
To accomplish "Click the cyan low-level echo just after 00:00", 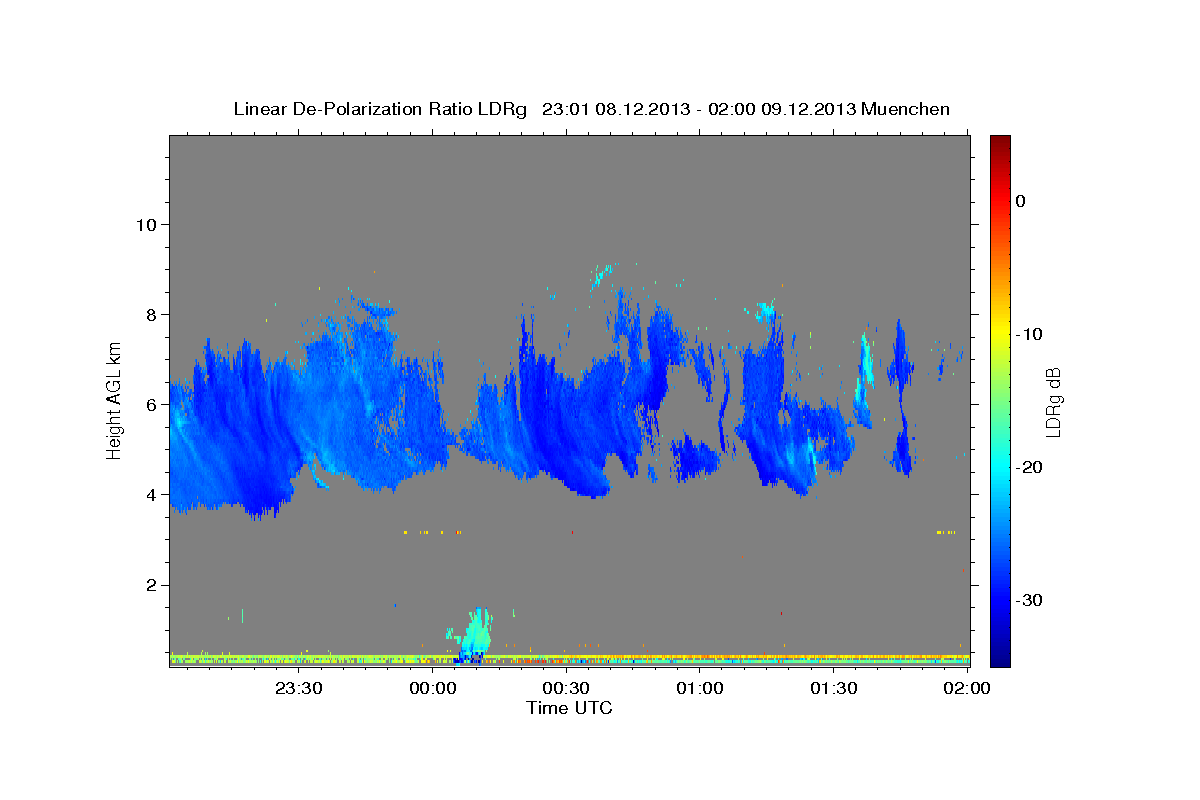I will [476, 632].
